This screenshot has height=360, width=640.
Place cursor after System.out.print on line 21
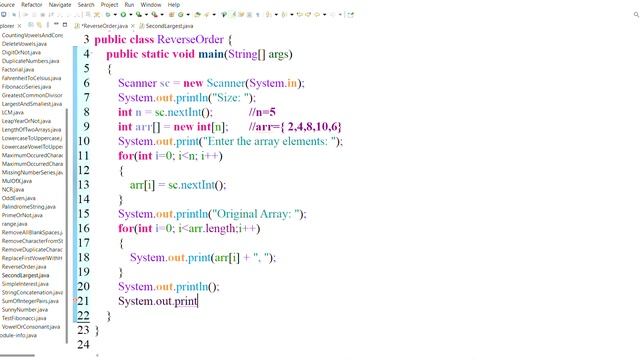(x=198, y=301)
